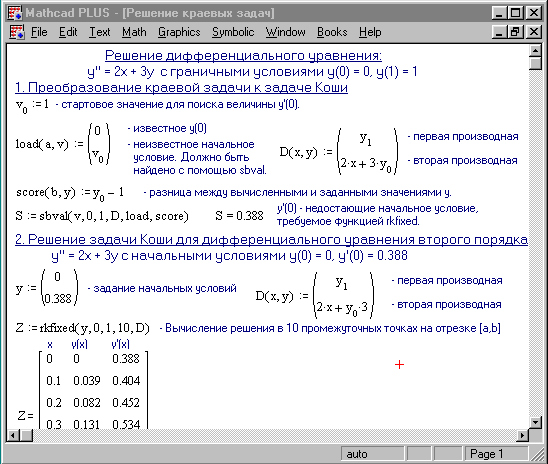Open the Text menu
The height and width of the screenshot is (464, 548).
click(x=100, y=32)
